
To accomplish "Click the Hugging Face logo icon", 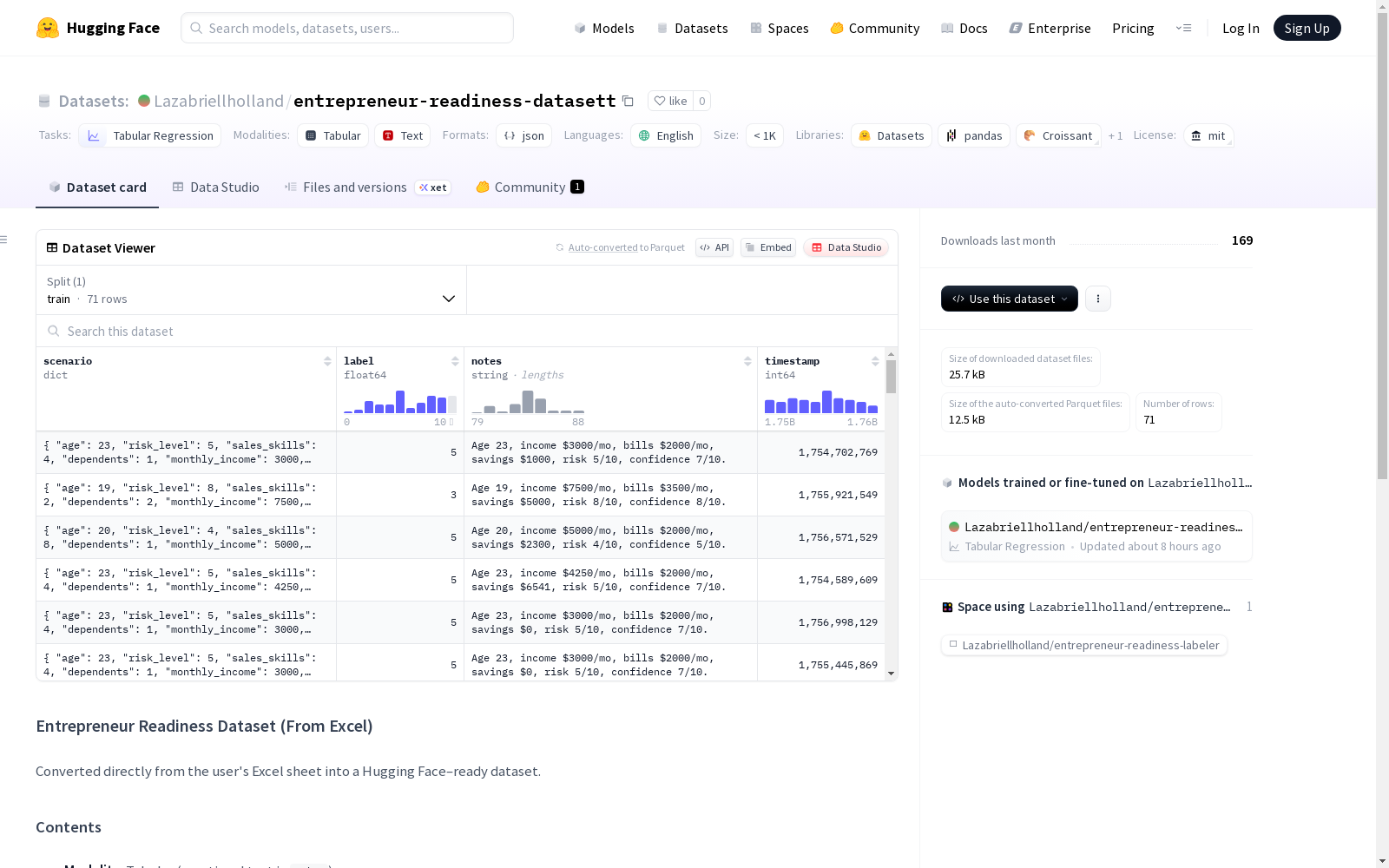I will 48,28.
